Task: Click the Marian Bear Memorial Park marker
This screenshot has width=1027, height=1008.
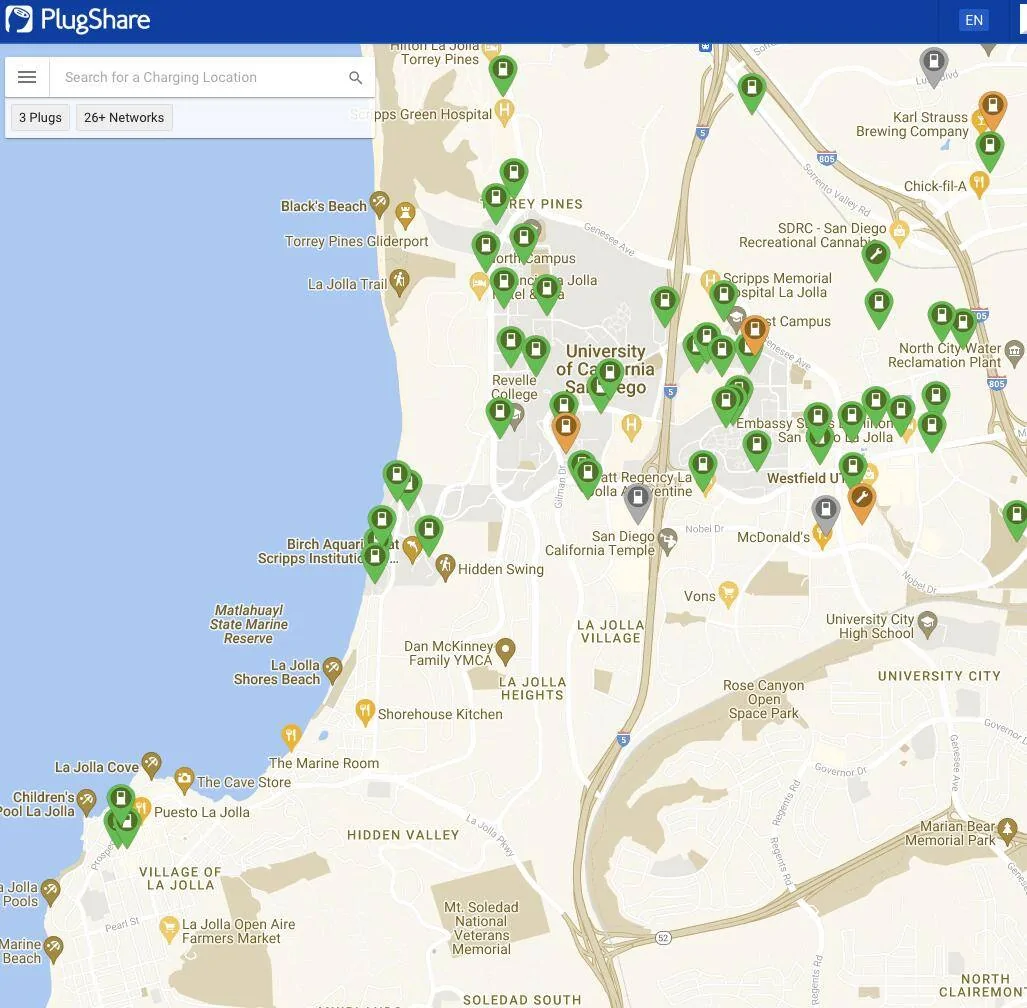Action: tap(1007, 831)
